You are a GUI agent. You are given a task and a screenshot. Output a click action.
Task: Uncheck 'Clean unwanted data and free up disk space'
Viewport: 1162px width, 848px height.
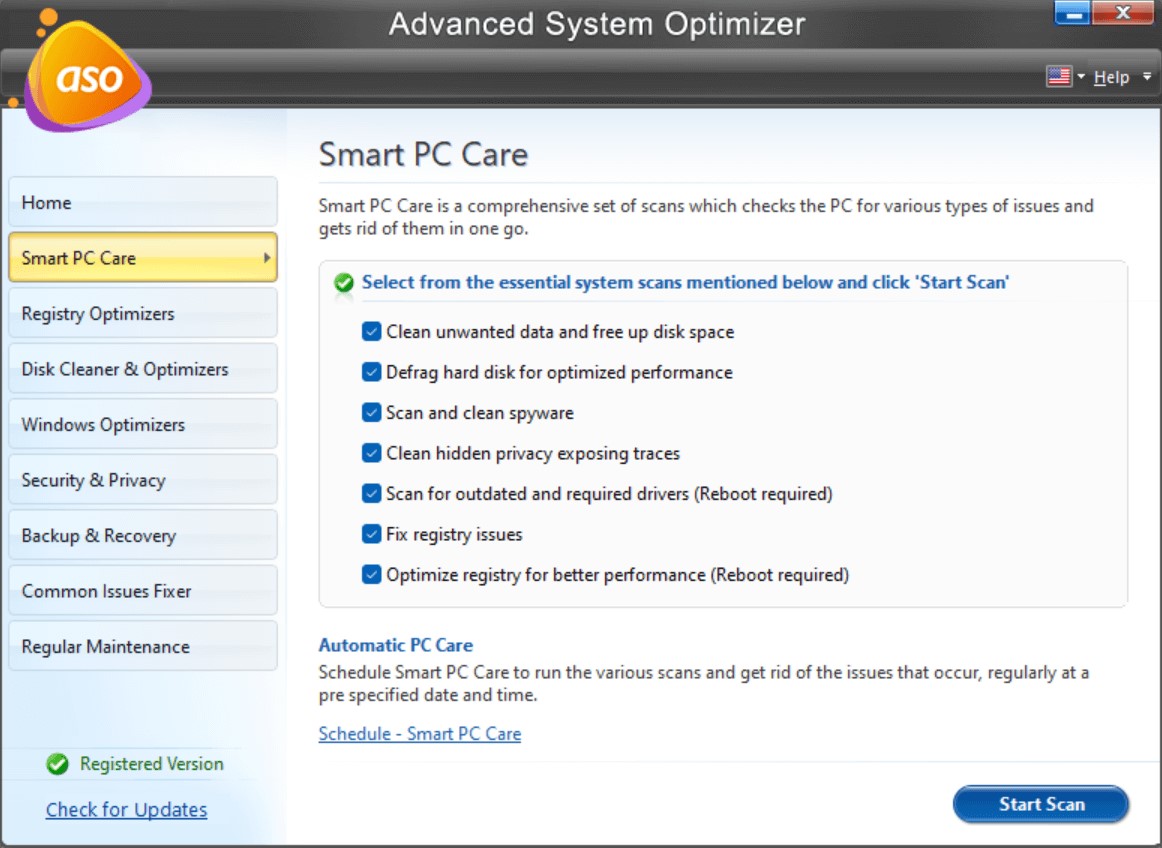pos(371,332)
